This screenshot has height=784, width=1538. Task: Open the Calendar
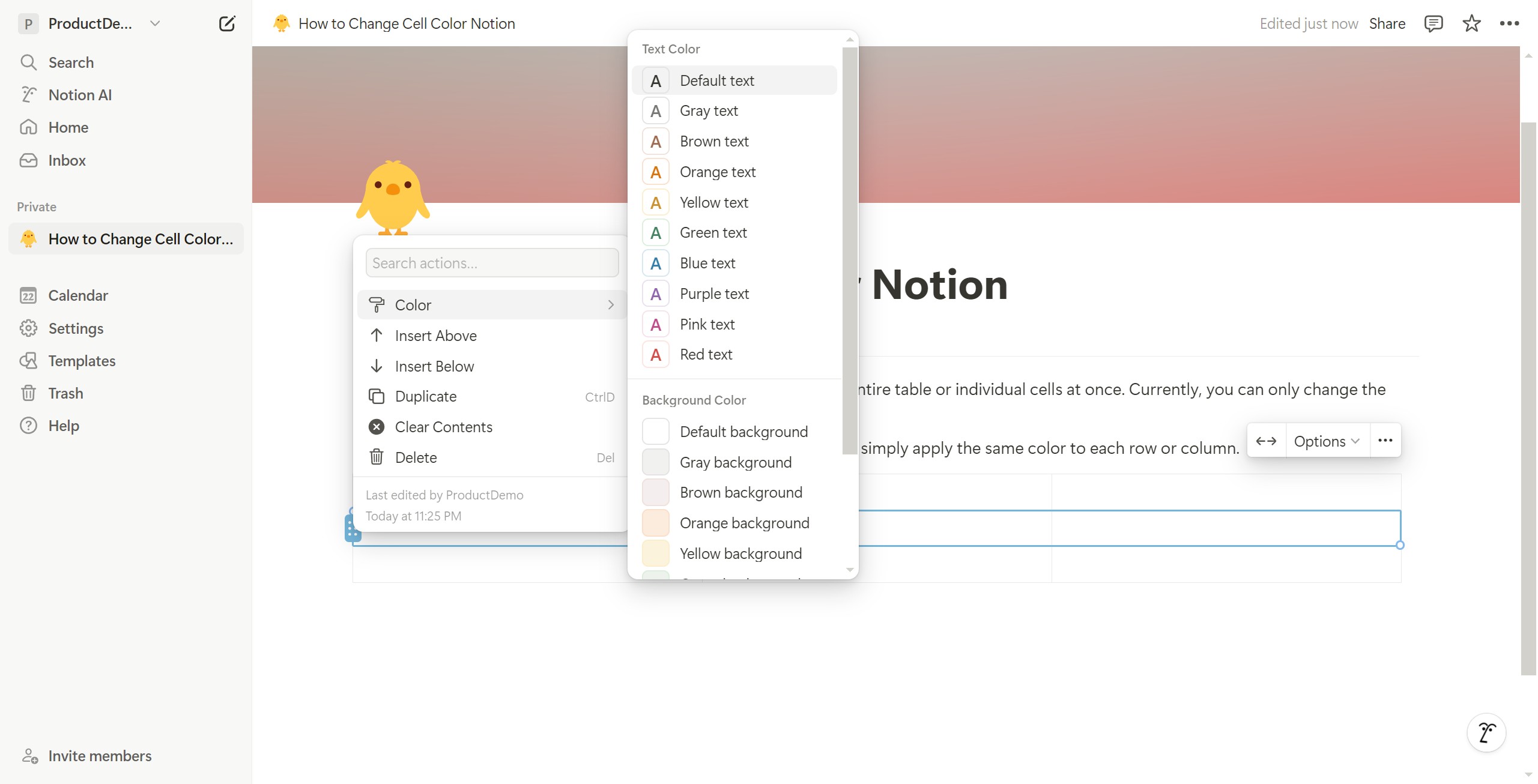tap(126, 295)
